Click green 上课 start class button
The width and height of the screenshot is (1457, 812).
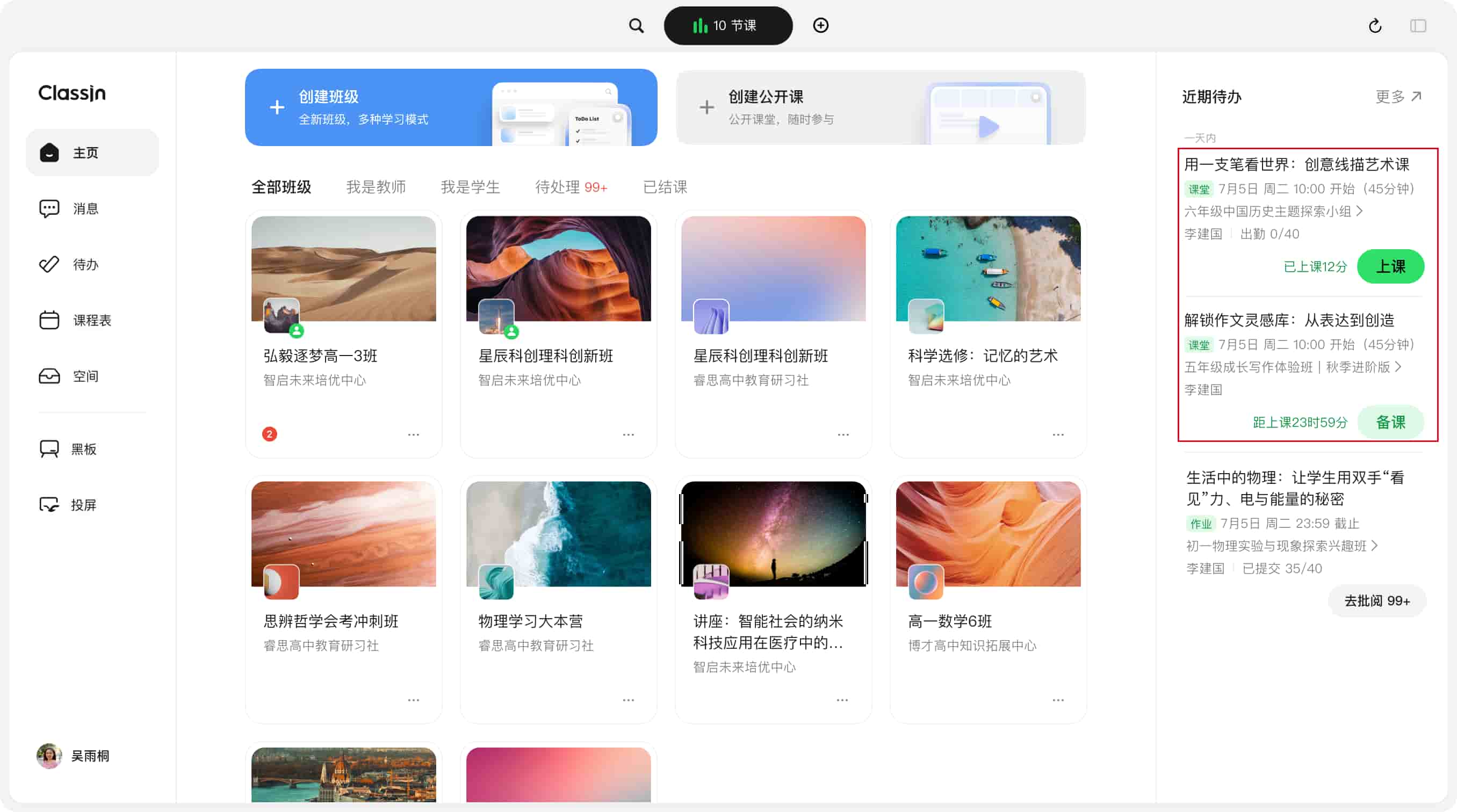(x=1390, y=266)
